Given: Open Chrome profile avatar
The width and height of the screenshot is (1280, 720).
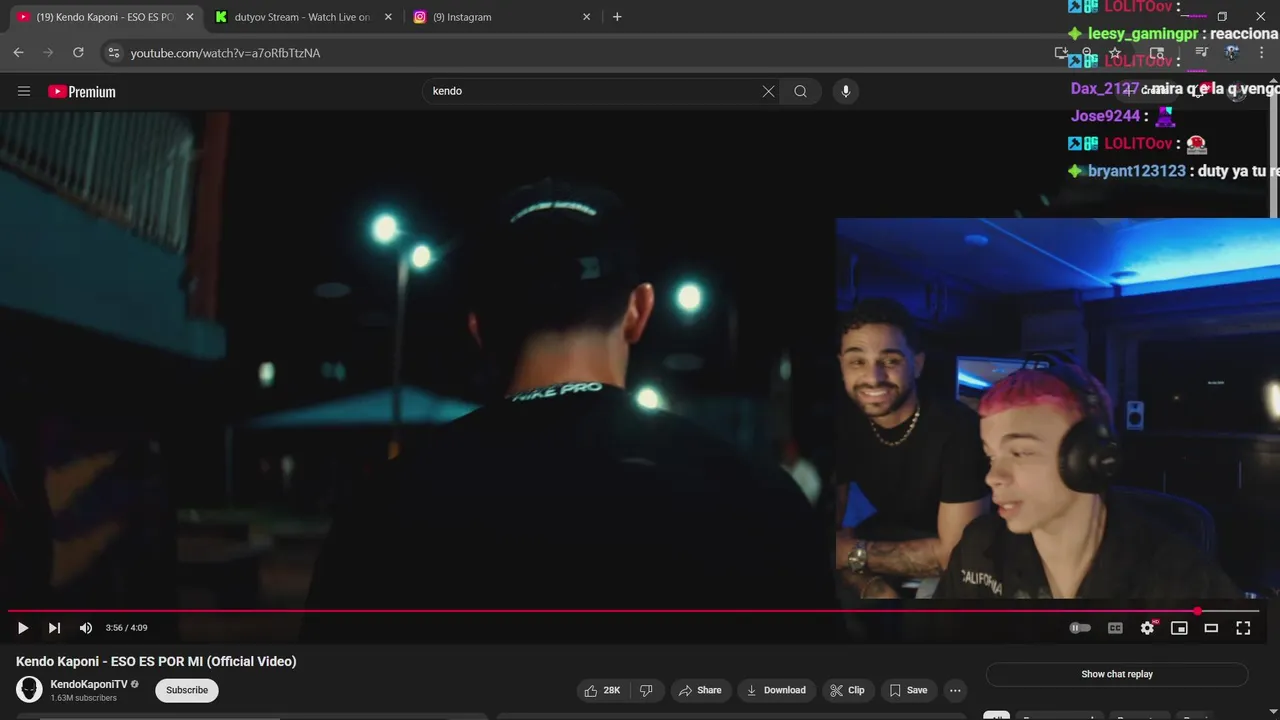Looking at the screenshot, I should tap(1232, 53).
